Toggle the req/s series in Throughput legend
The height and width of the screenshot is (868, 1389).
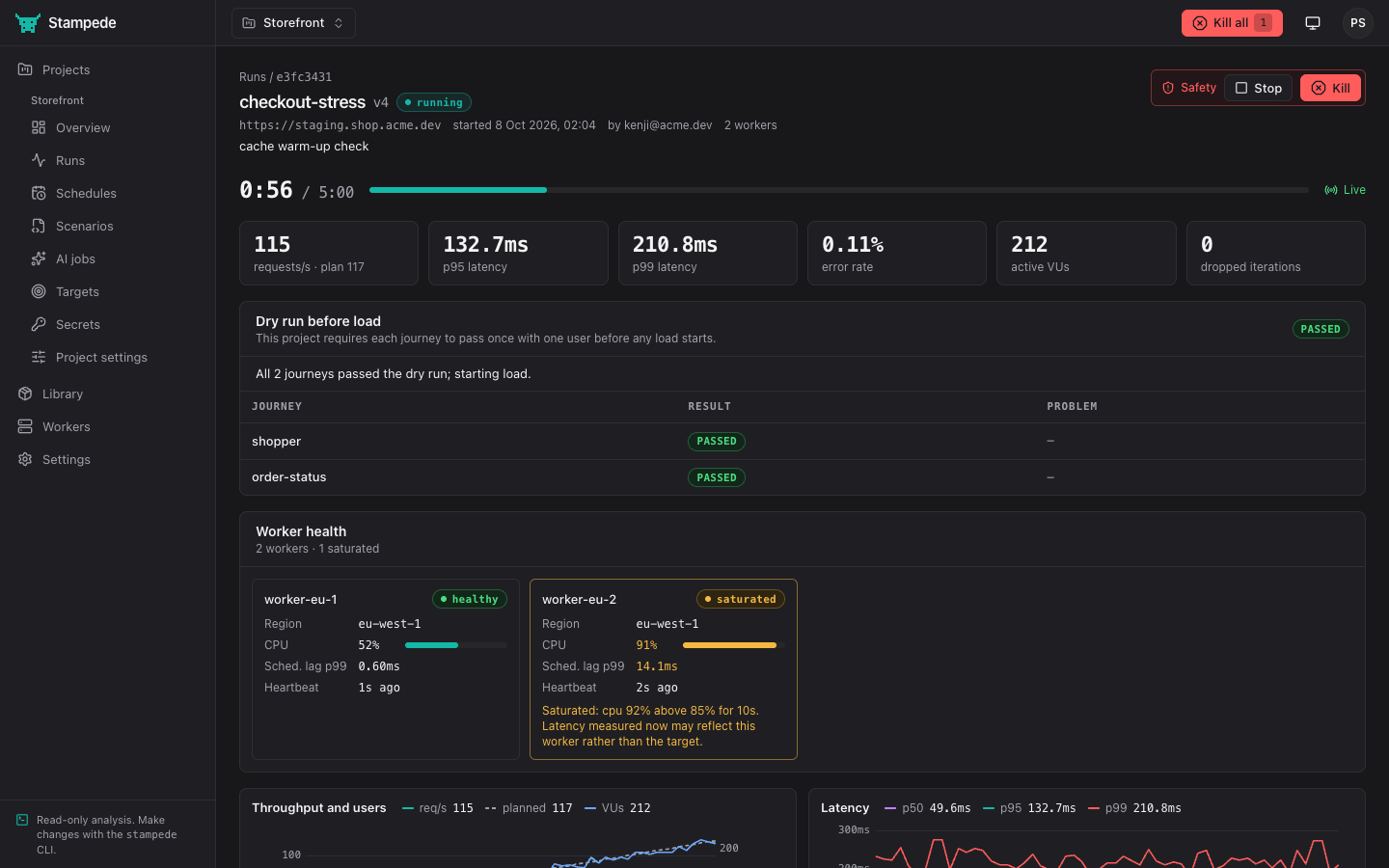click(x=438, y=808)
